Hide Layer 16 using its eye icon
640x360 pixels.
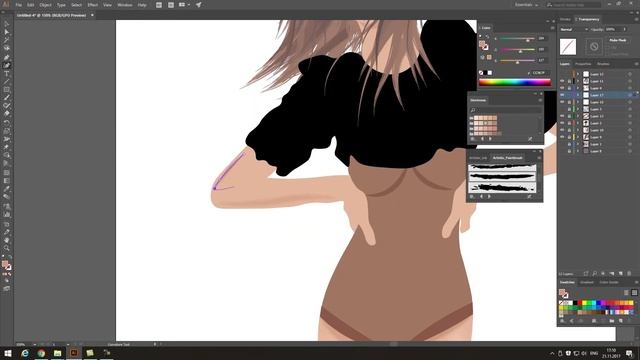click(x=562, y=102)
